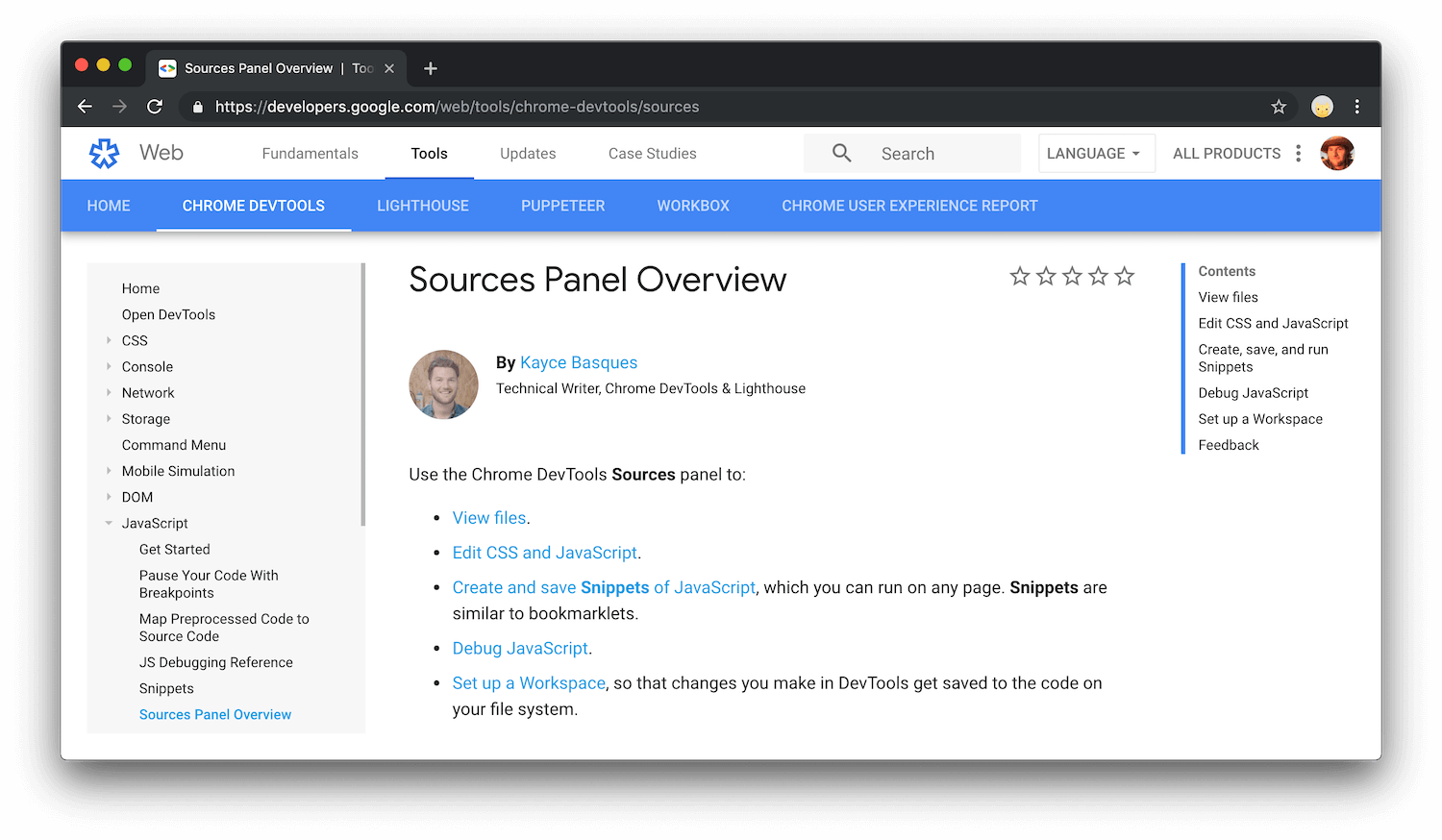
Task: Open the profile avatar menu
Action: click(1337, 153)
